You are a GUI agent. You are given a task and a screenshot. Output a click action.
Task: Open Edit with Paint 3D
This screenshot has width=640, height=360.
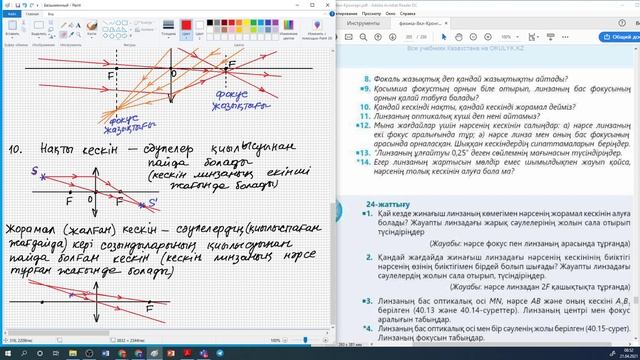pyautogui.click(x=317, y=29)
